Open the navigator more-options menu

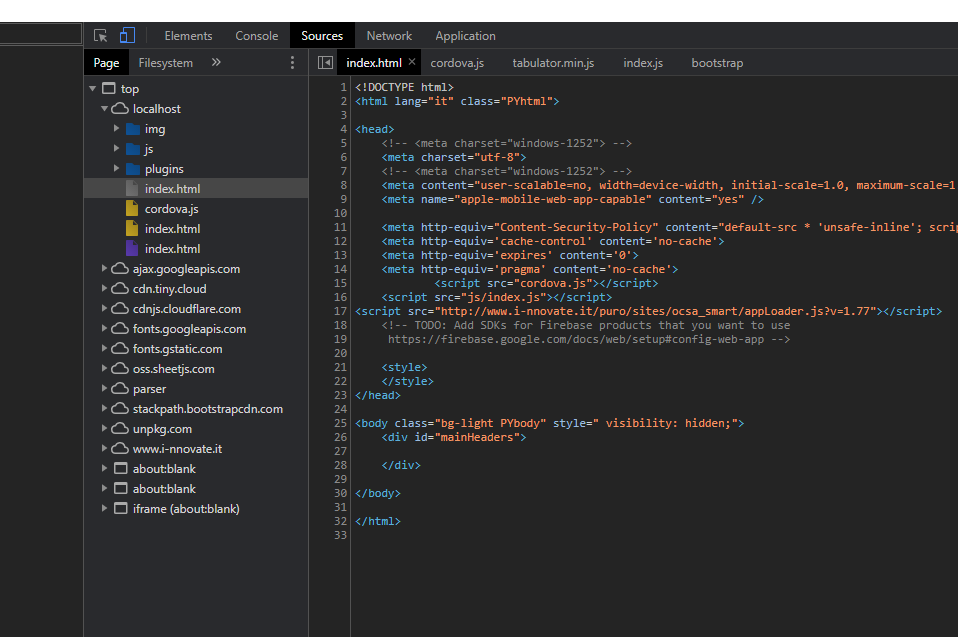coord(292,62)
